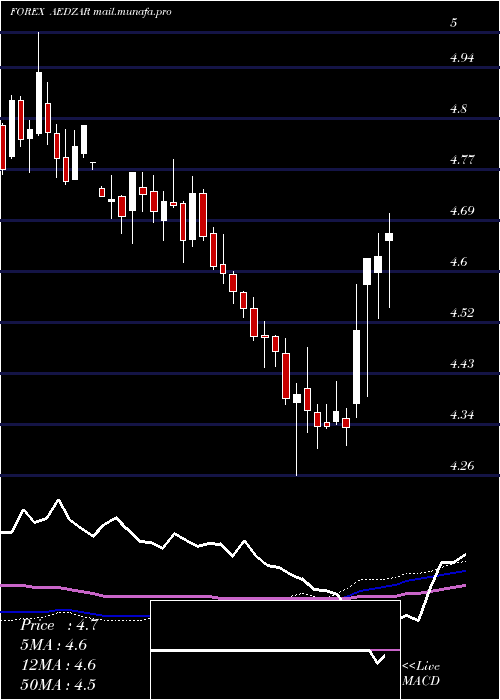
Task: Click the 12MA : 4.6 readout
Action: coord(58,665)
